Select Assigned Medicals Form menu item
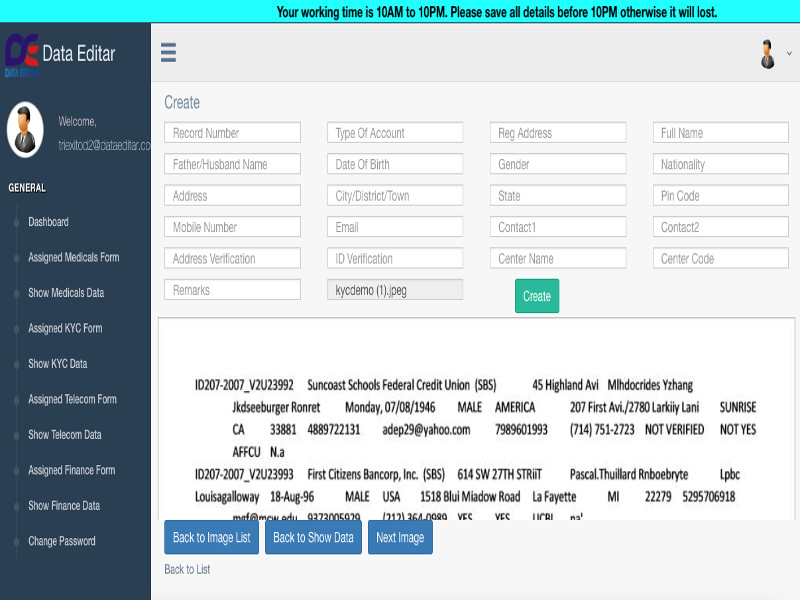The image size is (800, 600). 73,258
